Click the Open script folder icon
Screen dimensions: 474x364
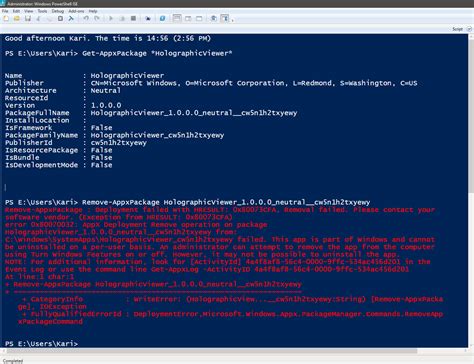coord(16,18)
